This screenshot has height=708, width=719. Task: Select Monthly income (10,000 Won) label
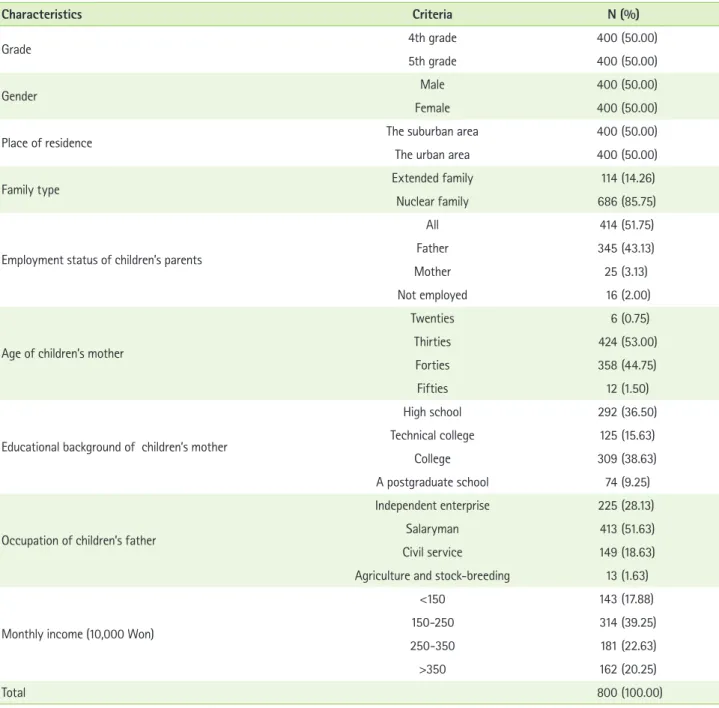click(77, 634)
